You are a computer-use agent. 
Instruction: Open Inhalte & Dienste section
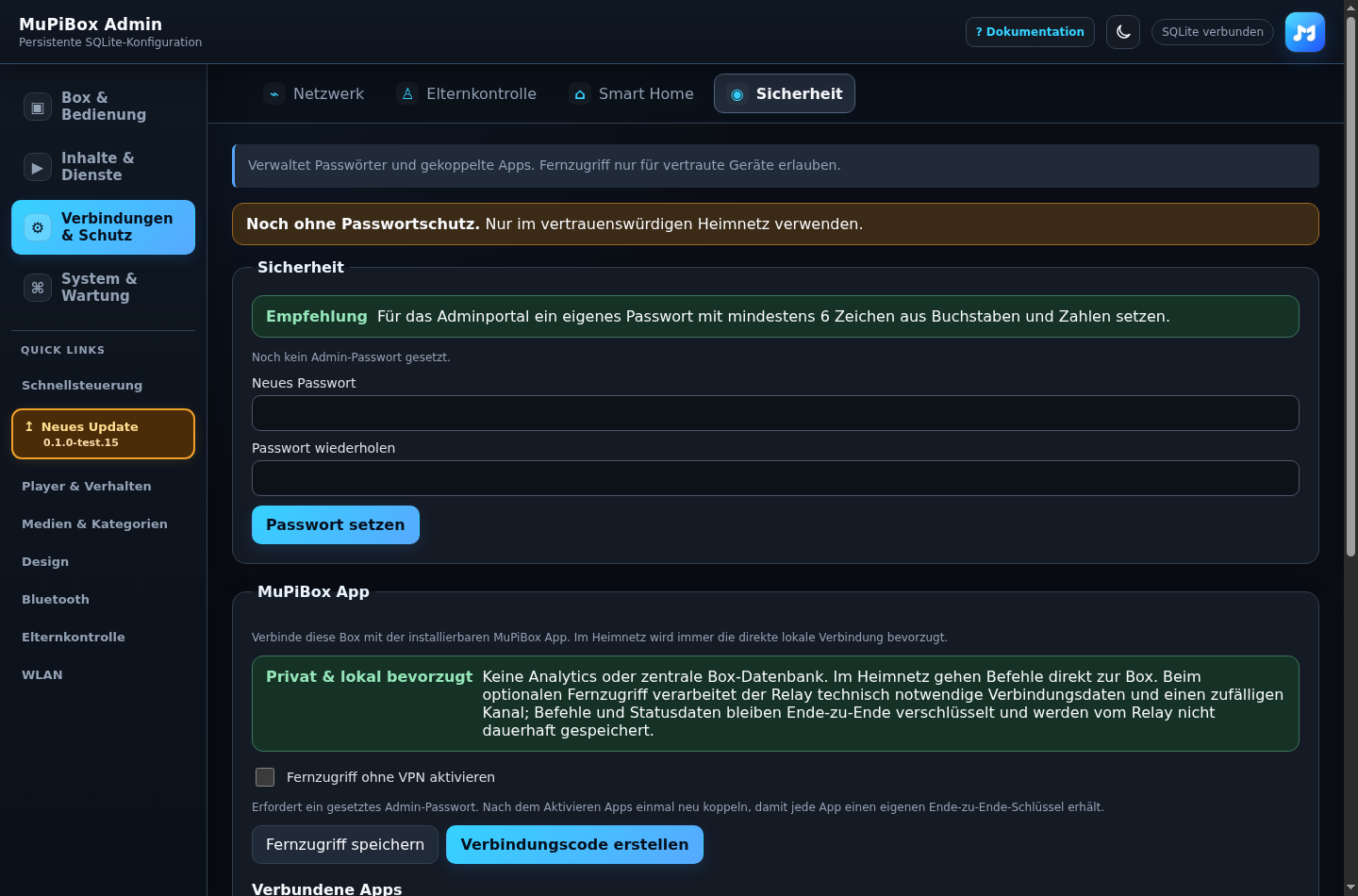click(x=103, y=167)
